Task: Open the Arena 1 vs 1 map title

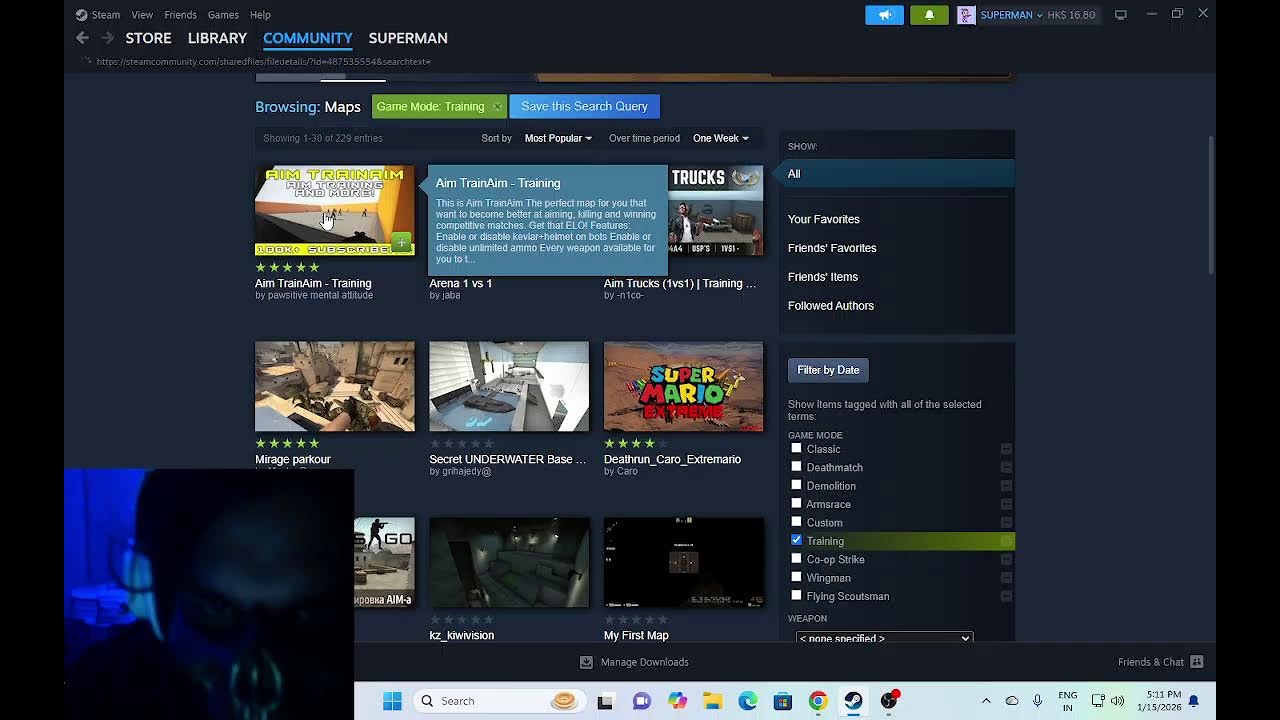Action: [461, 284]
